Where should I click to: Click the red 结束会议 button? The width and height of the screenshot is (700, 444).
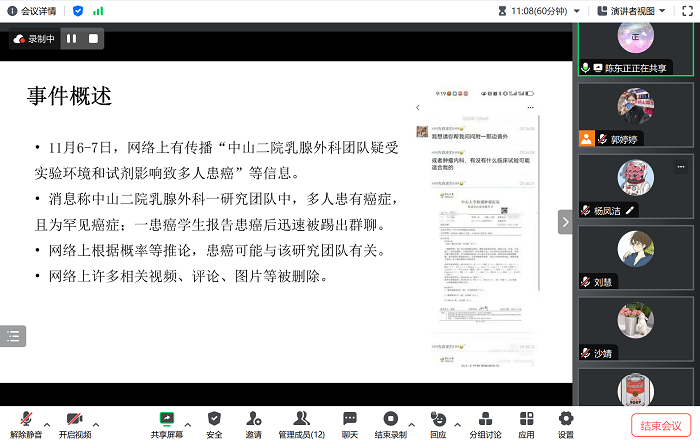point(661,425)
